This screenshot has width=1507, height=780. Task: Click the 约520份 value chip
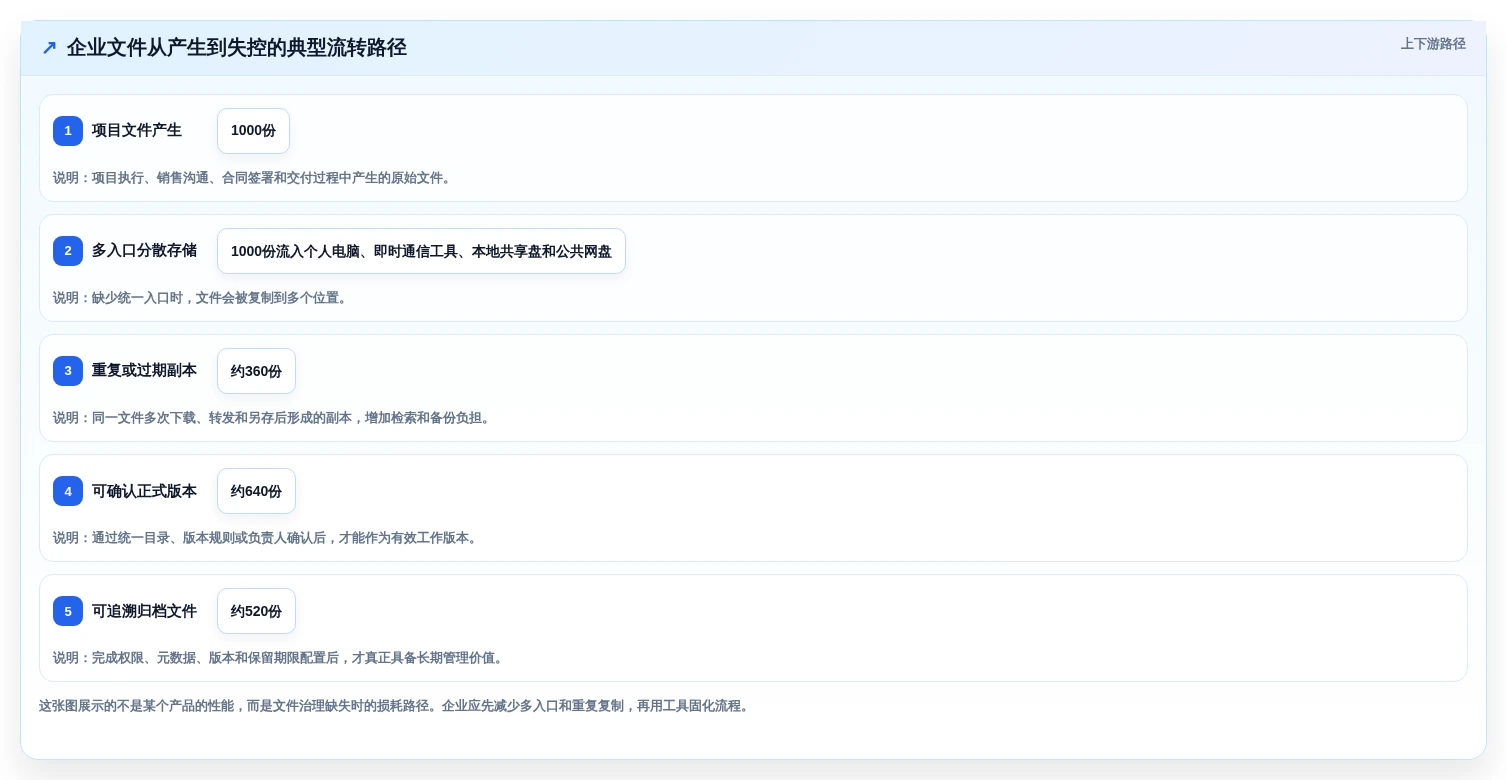(x=256, y=611)
